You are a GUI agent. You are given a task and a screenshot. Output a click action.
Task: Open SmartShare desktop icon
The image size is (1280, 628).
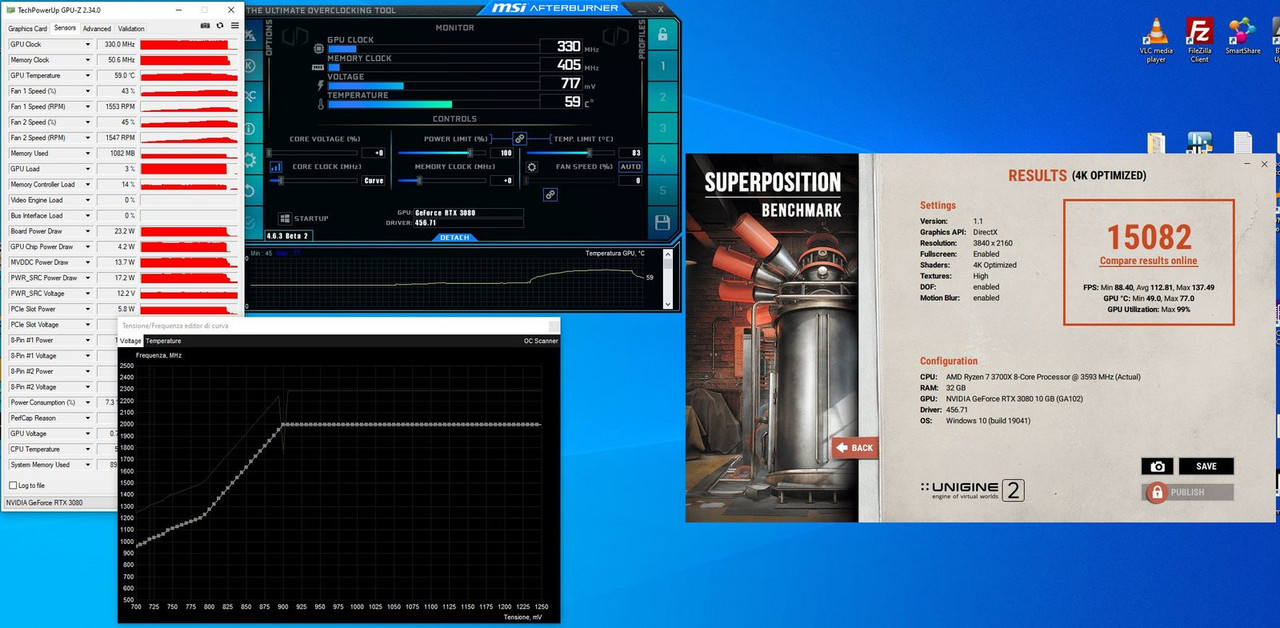point(1243,36)
